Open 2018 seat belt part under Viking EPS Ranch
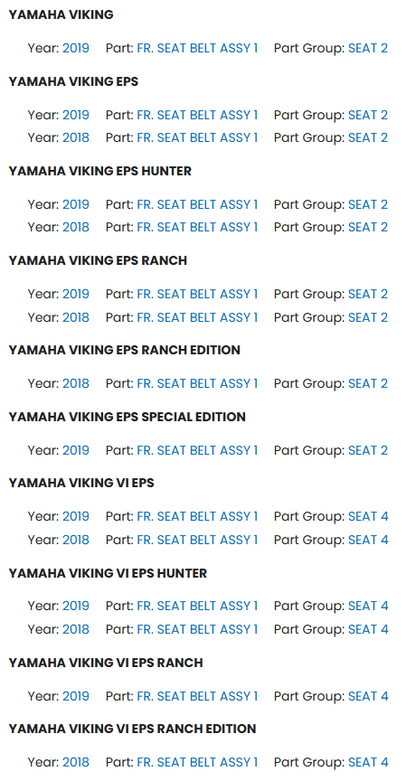 [197, 317]
